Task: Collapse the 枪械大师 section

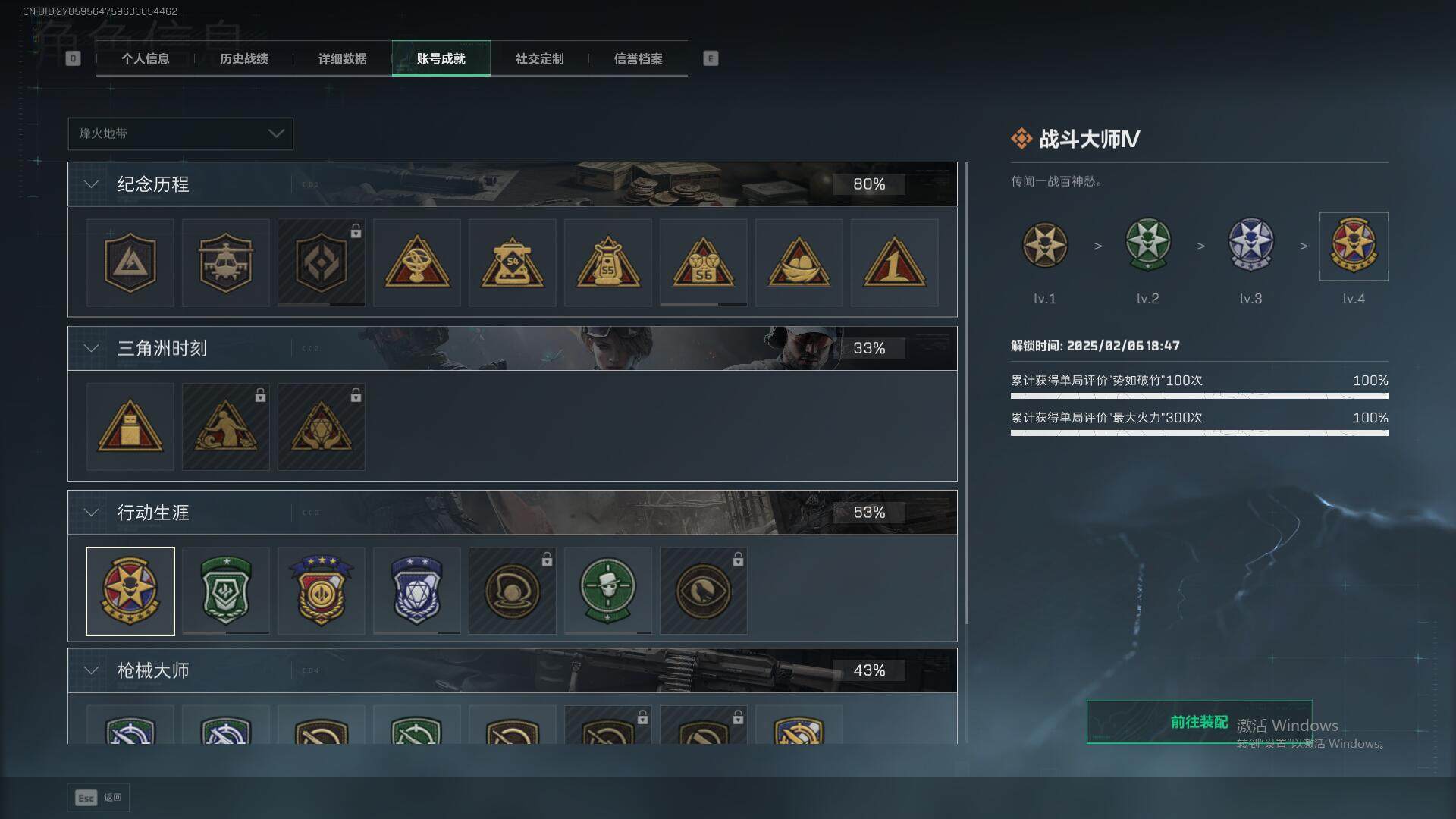Action: (x=91, y=670)
